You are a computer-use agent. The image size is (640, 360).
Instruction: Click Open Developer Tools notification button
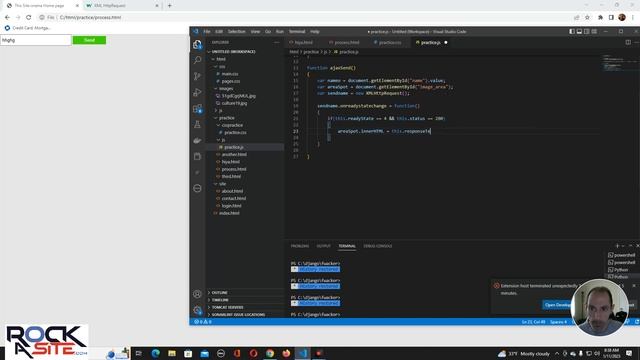tap(558, 305)
